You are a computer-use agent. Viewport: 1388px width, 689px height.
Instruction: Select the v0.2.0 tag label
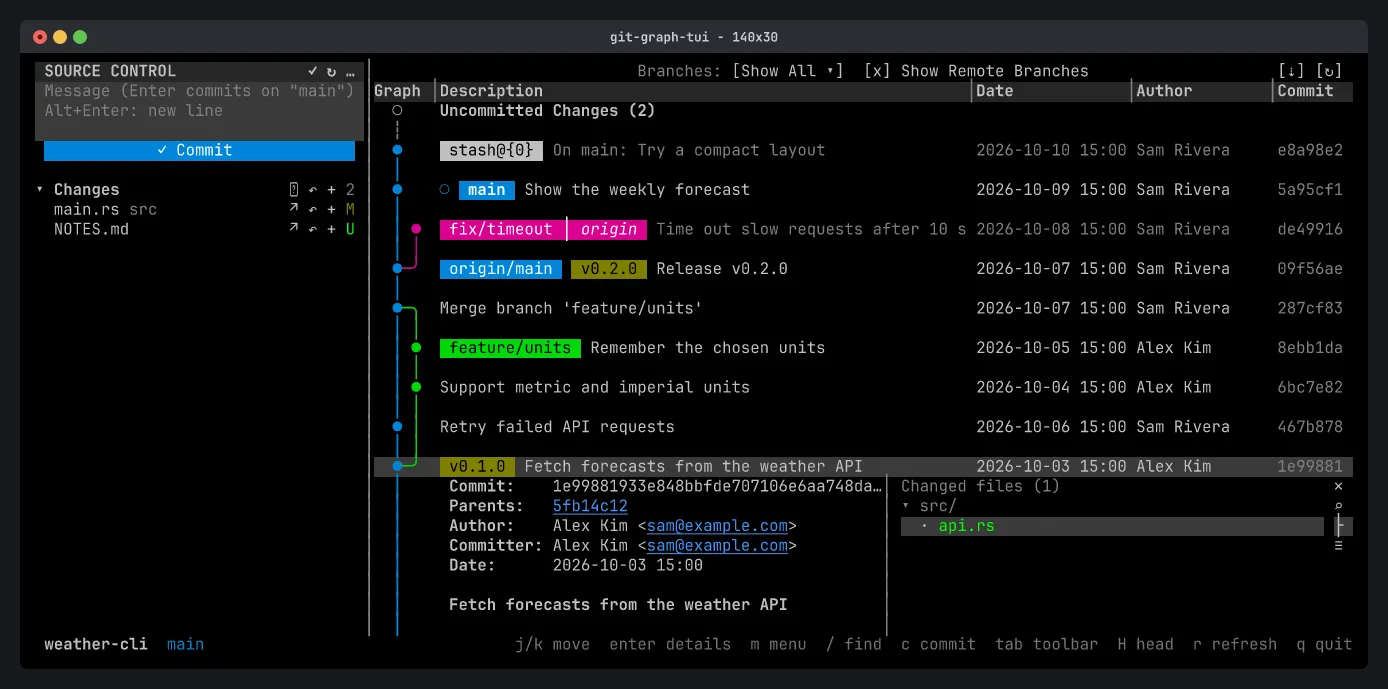point(609,269)
